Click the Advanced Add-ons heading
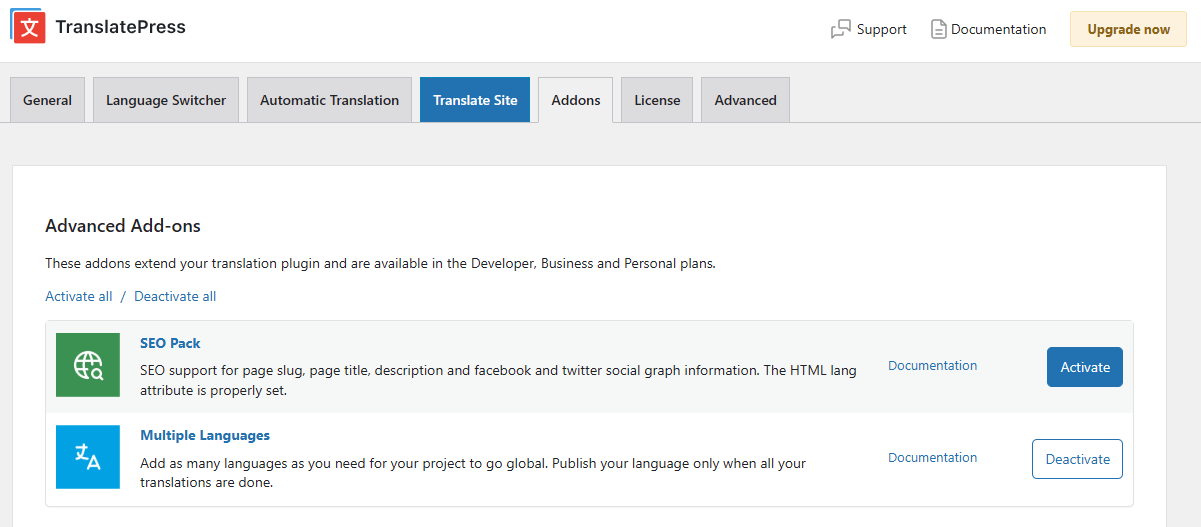Image resolution: width=1201 pixels, height=527 pixels. 123,226
